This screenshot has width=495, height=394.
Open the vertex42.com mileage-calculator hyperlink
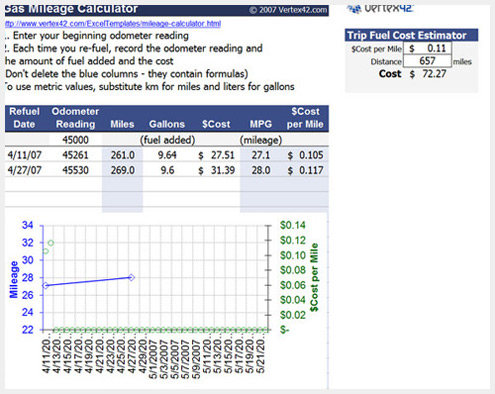point(113,24)
